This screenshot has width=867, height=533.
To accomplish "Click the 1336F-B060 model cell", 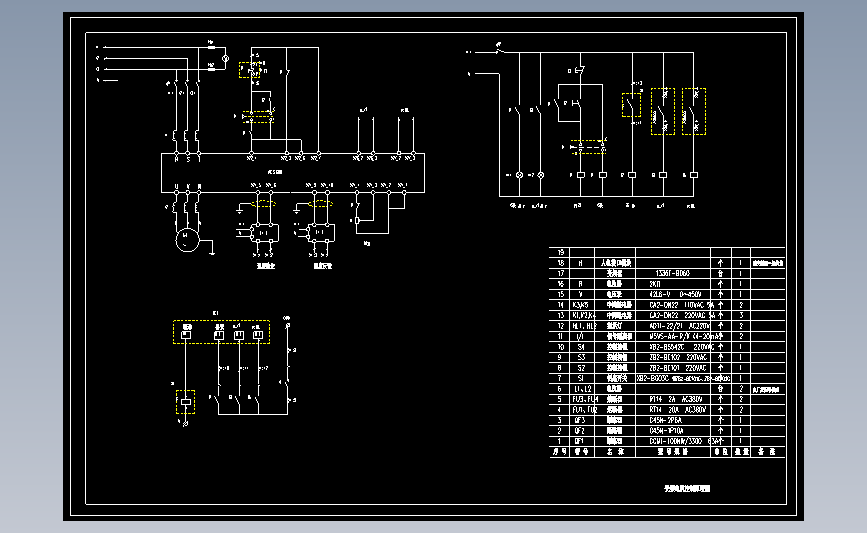I will pyautogui.click(x=672, y=273).
